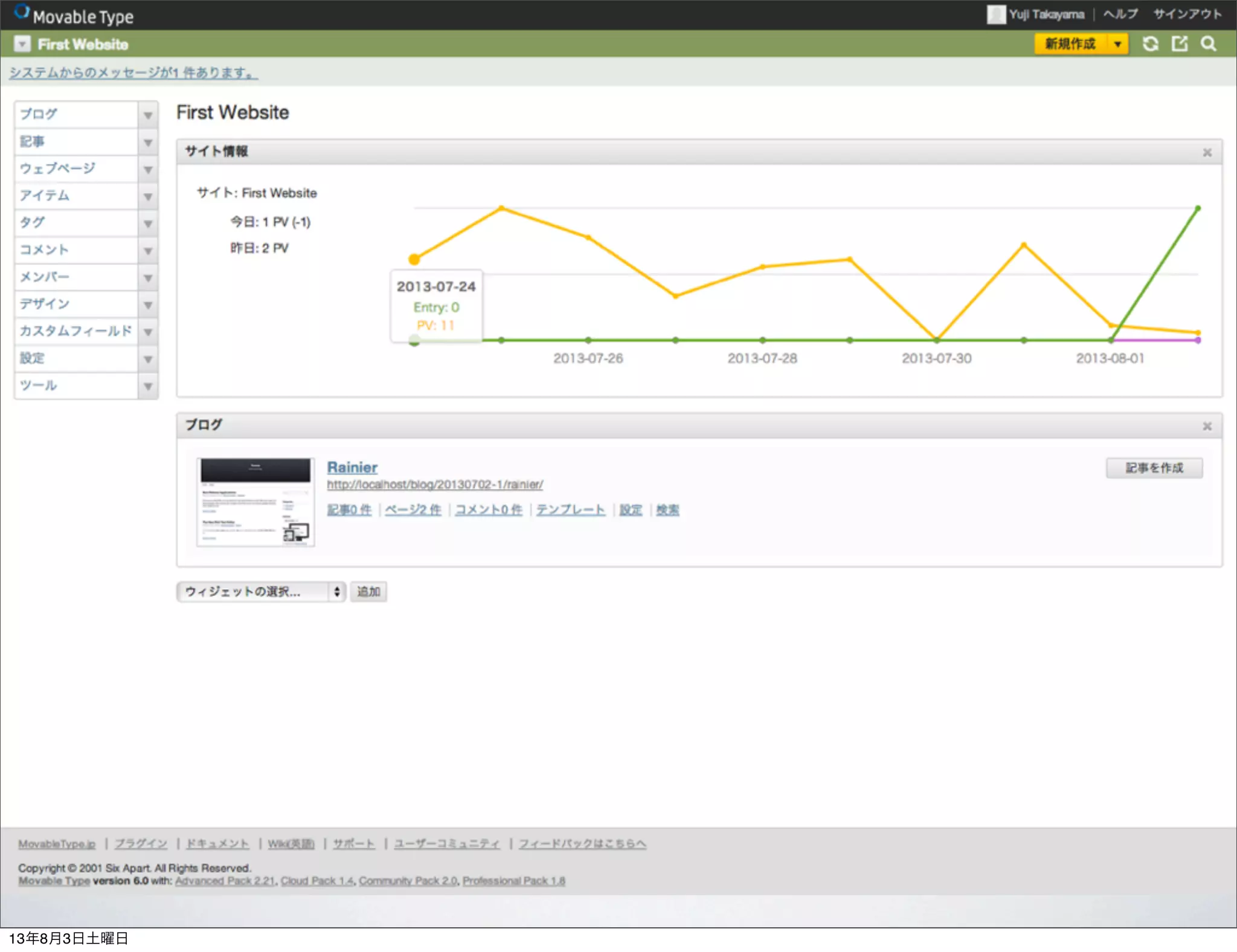This screenshot has height=952, width=1237.
Task: Click the Rainier blog thumbnail
Action: (255, 501)
